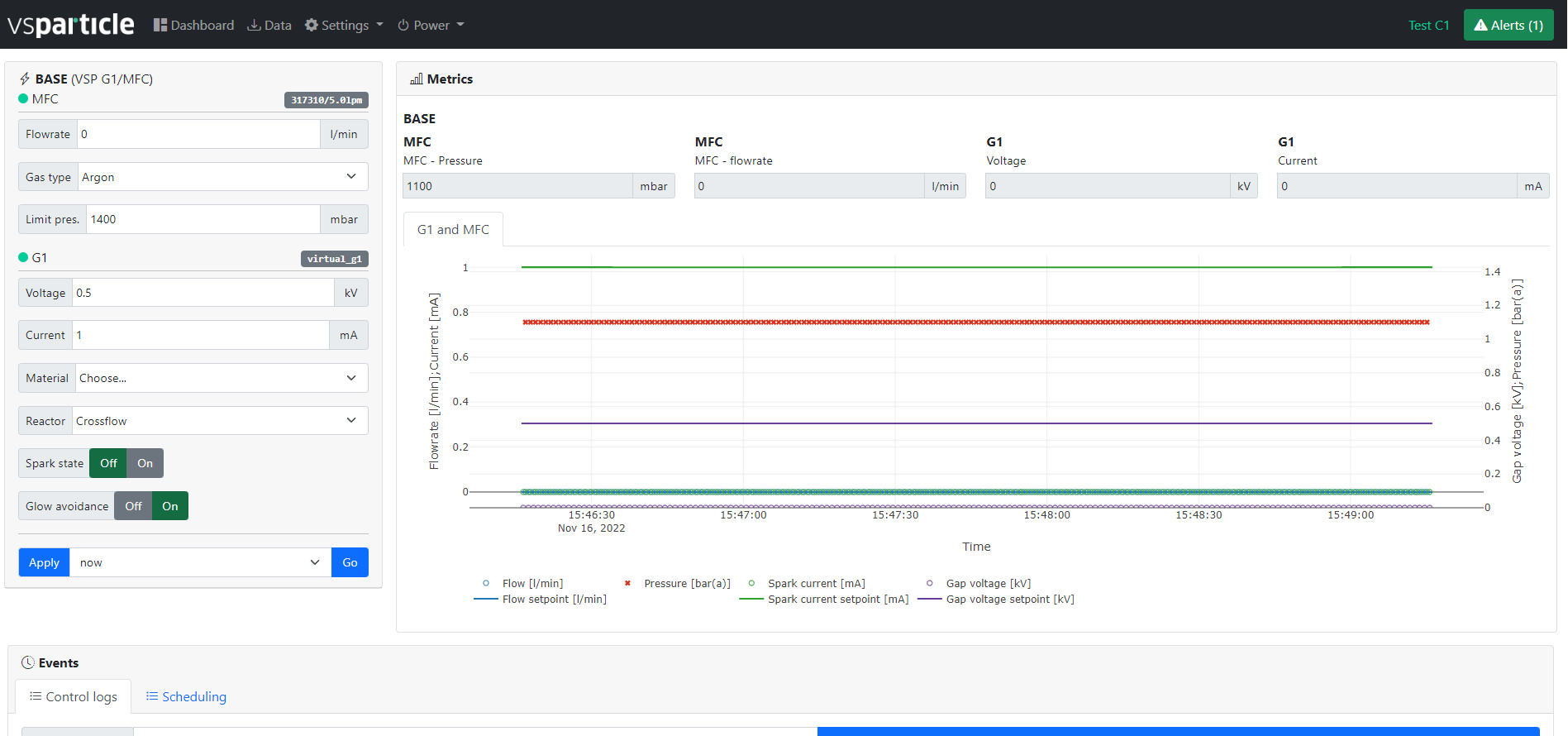
Task: Click the Voltage input field
Action: click(x=203, y=293)
